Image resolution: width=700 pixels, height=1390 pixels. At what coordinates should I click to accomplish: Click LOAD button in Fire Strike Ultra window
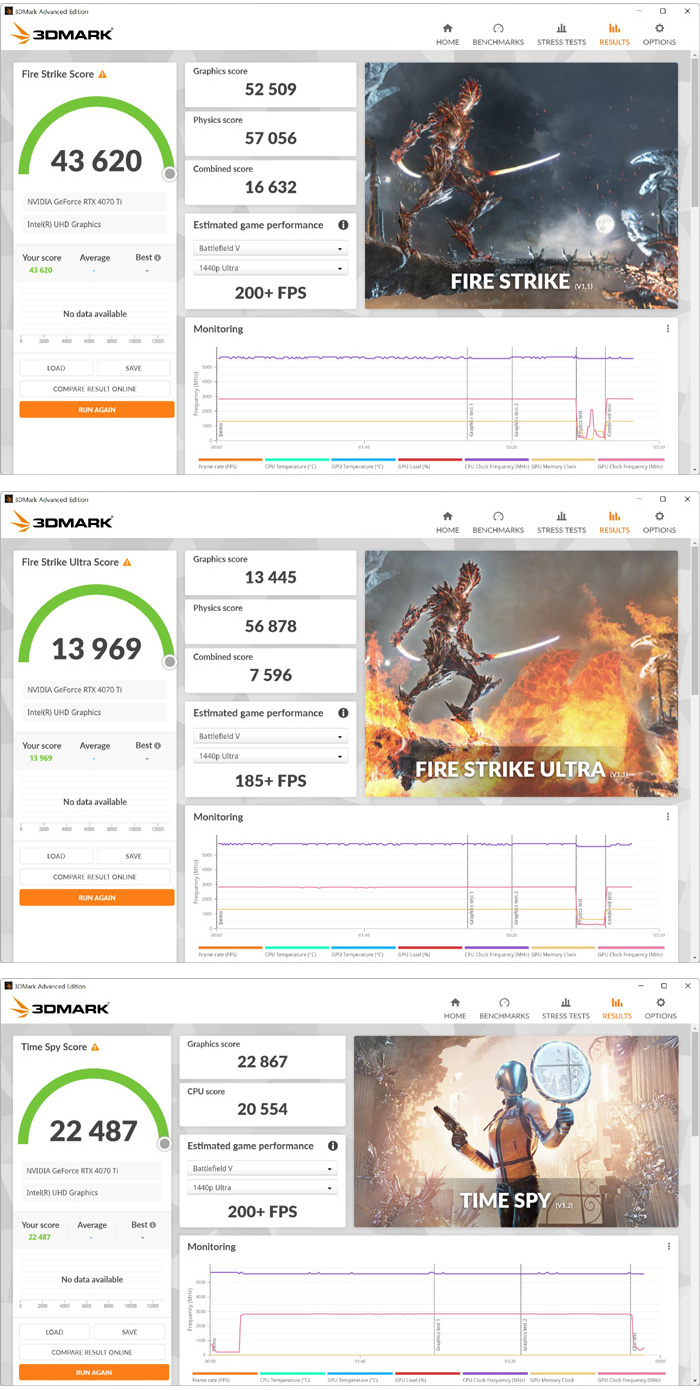(56, 856)
